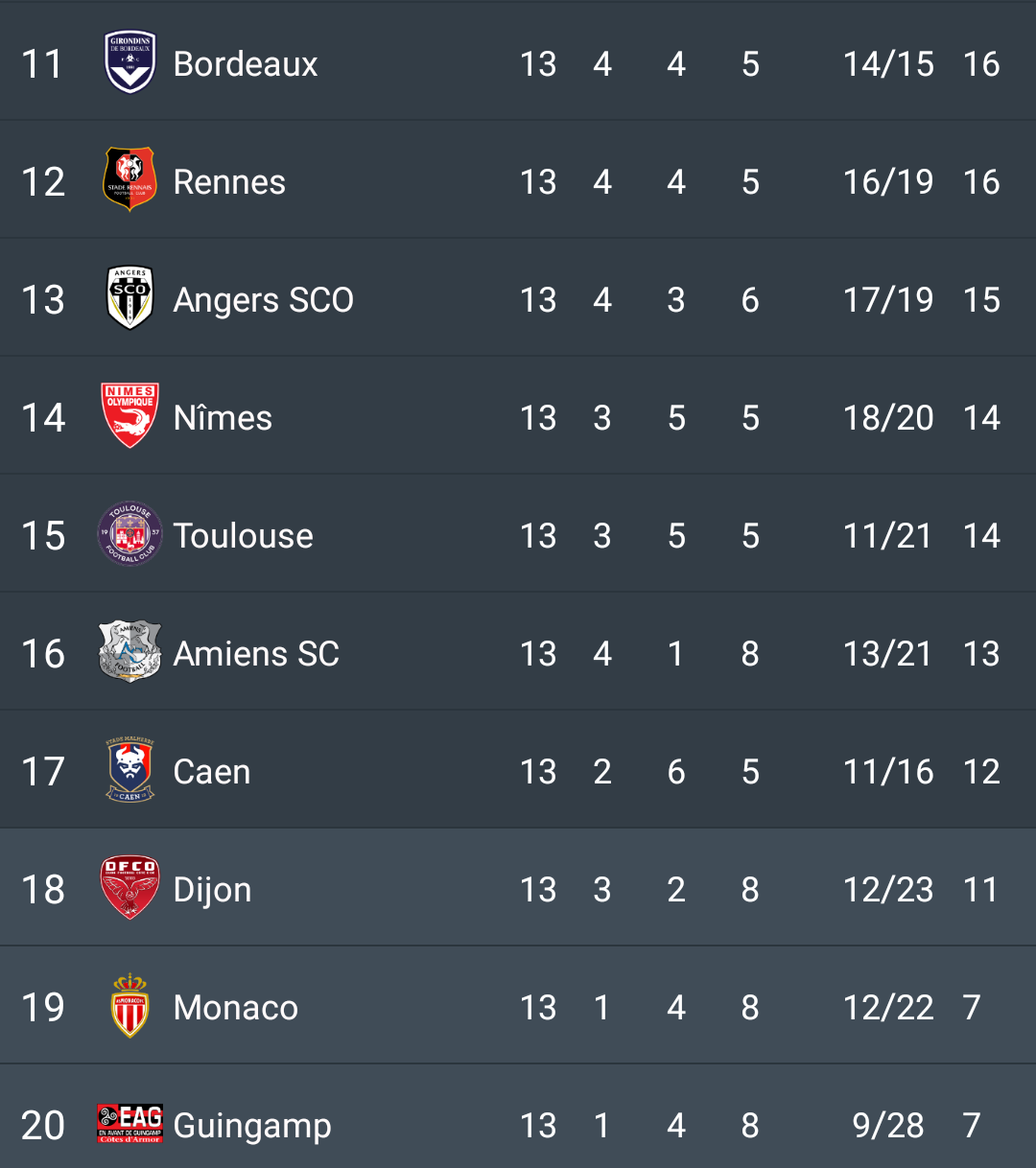Open the Toulouse team name
The image size is (1036, 1168).
pos(244,536)
